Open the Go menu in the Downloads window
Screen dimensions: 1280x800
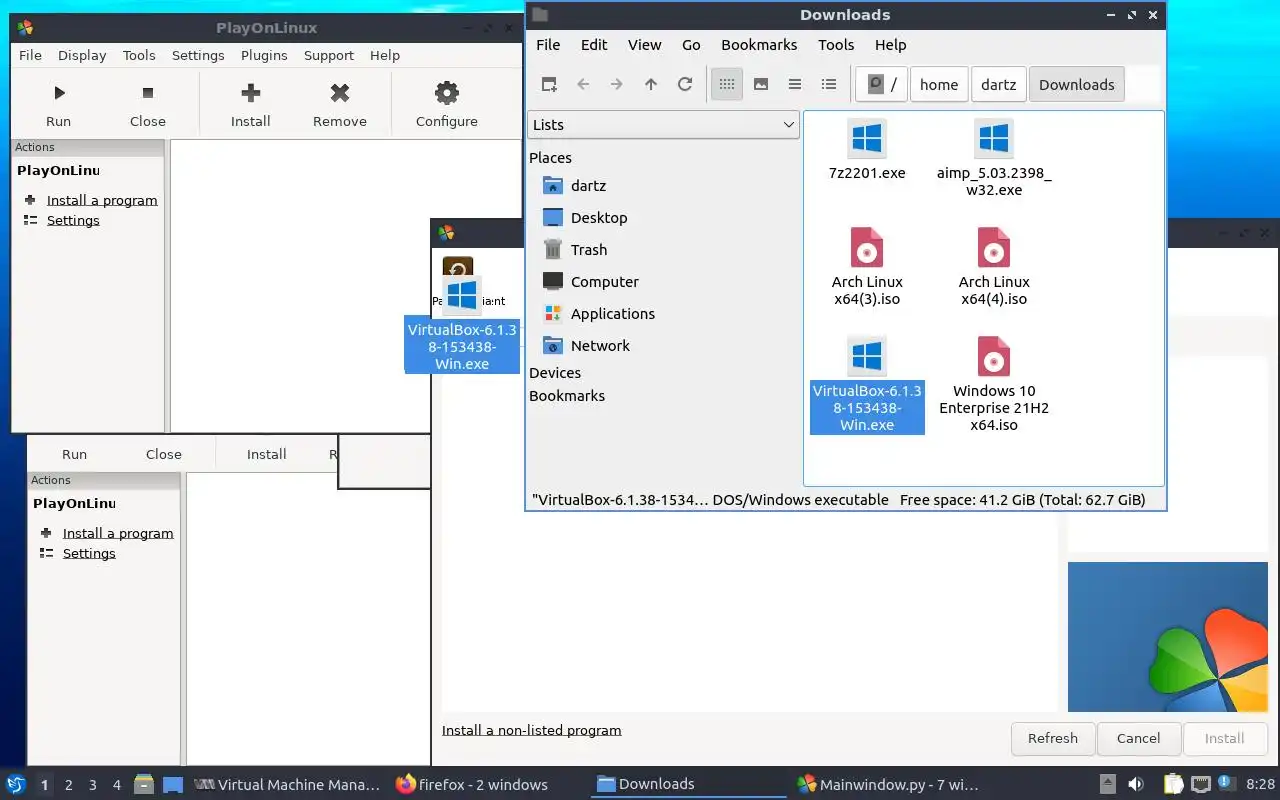[691, 44]
